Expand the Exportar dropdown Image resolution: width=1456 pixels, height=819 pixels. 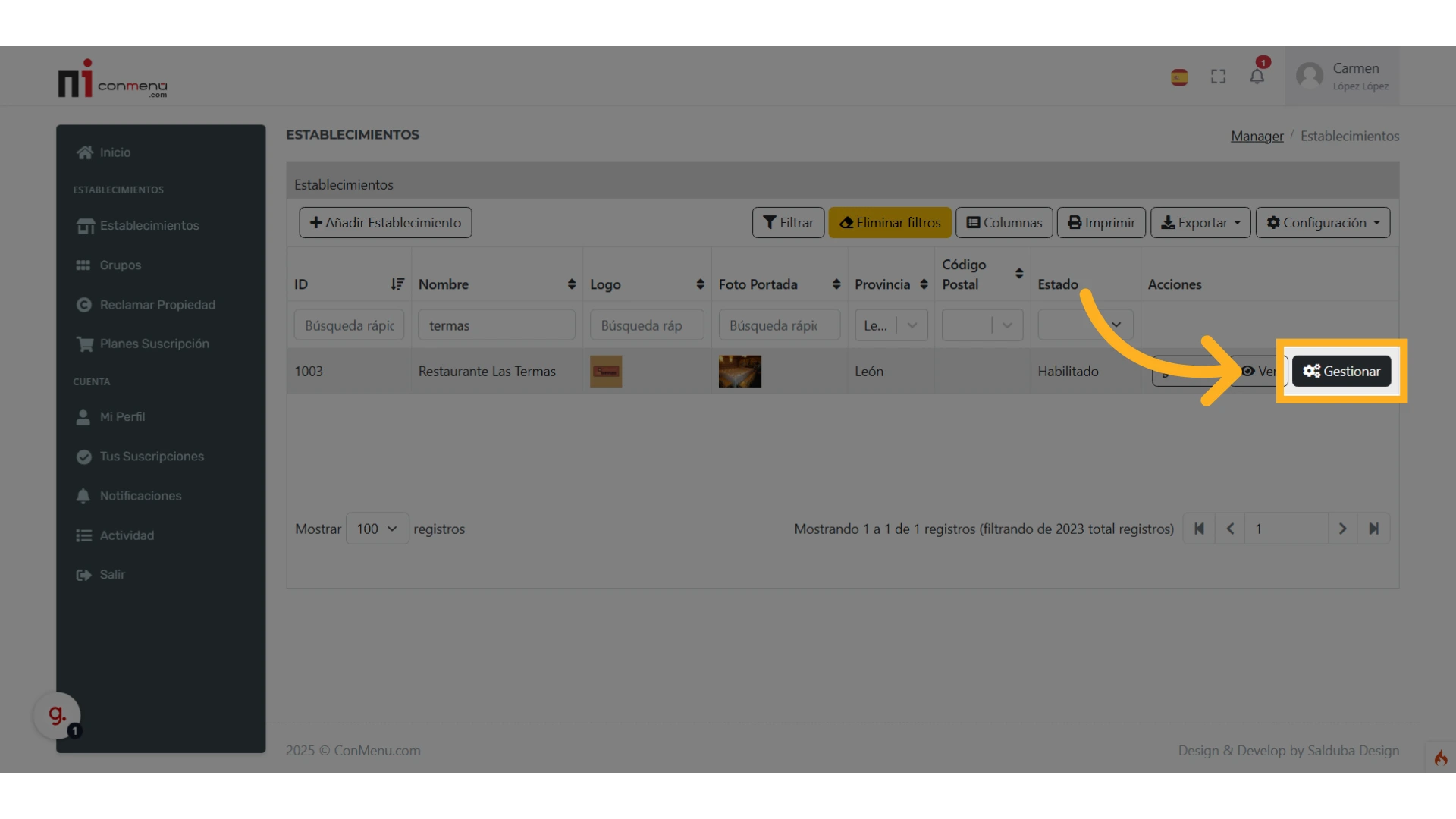1200,223
